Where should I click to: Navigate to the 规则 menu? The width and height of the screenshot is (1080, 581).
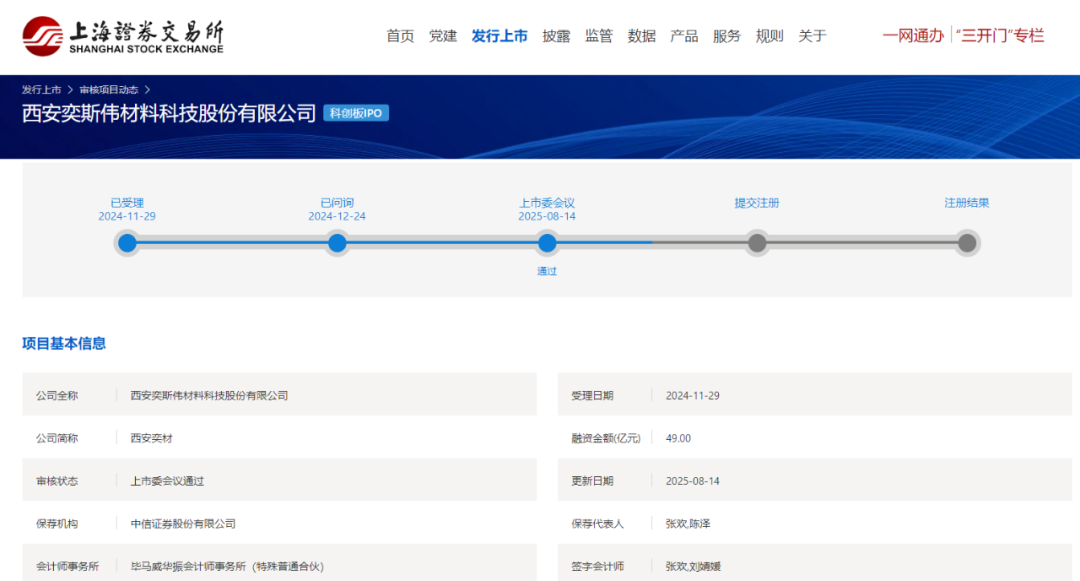tap(770, 36)
